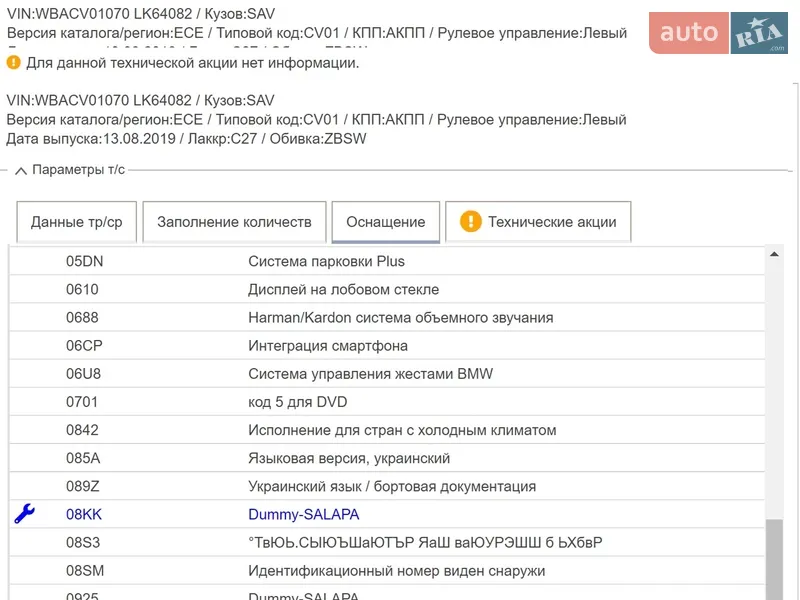Click row 085A Ukrainian language version
This screenshot has width=800, height=600.
(350, 458)
